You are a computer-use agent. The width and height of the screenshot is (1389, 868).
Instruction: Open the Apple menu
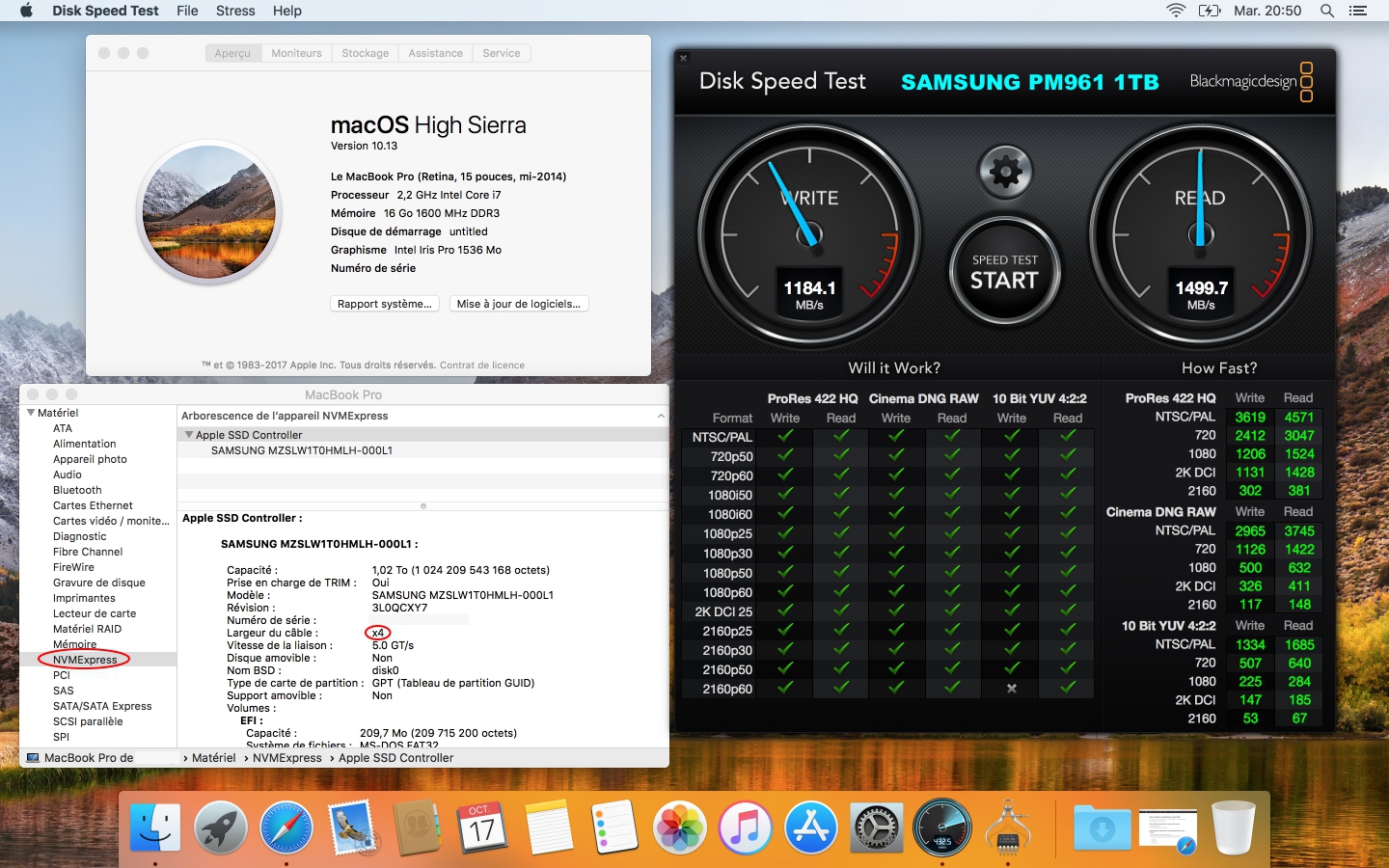[x=26, y=11]
